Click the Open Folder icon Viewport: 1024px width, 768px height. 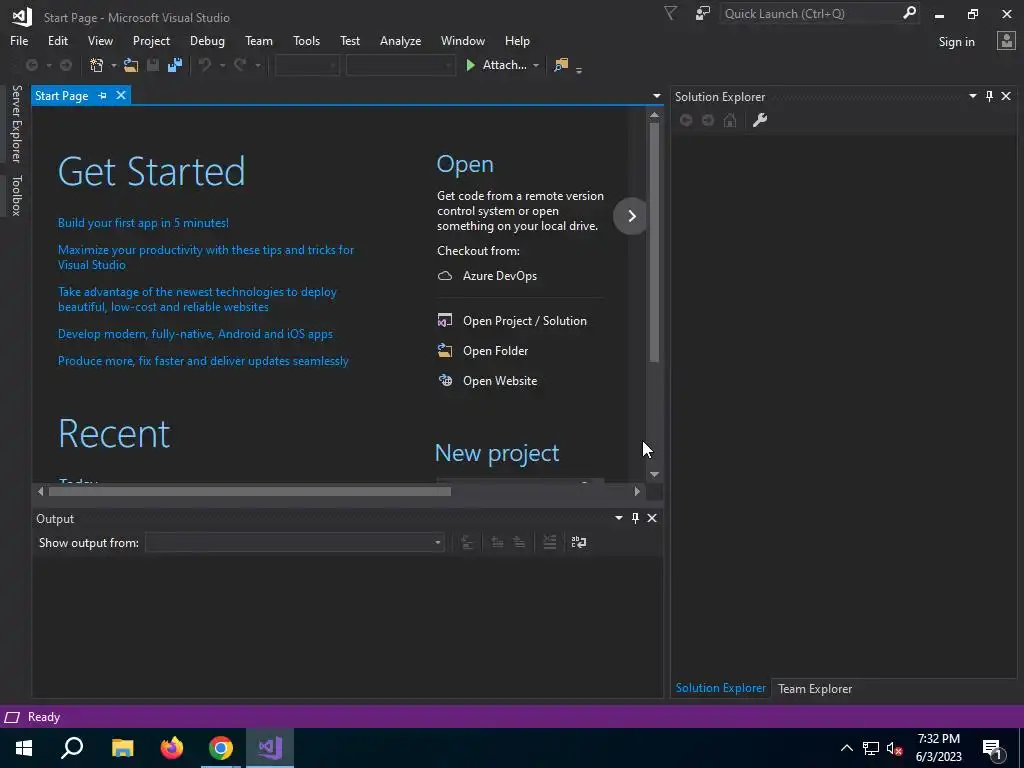(x=445, y=351)
